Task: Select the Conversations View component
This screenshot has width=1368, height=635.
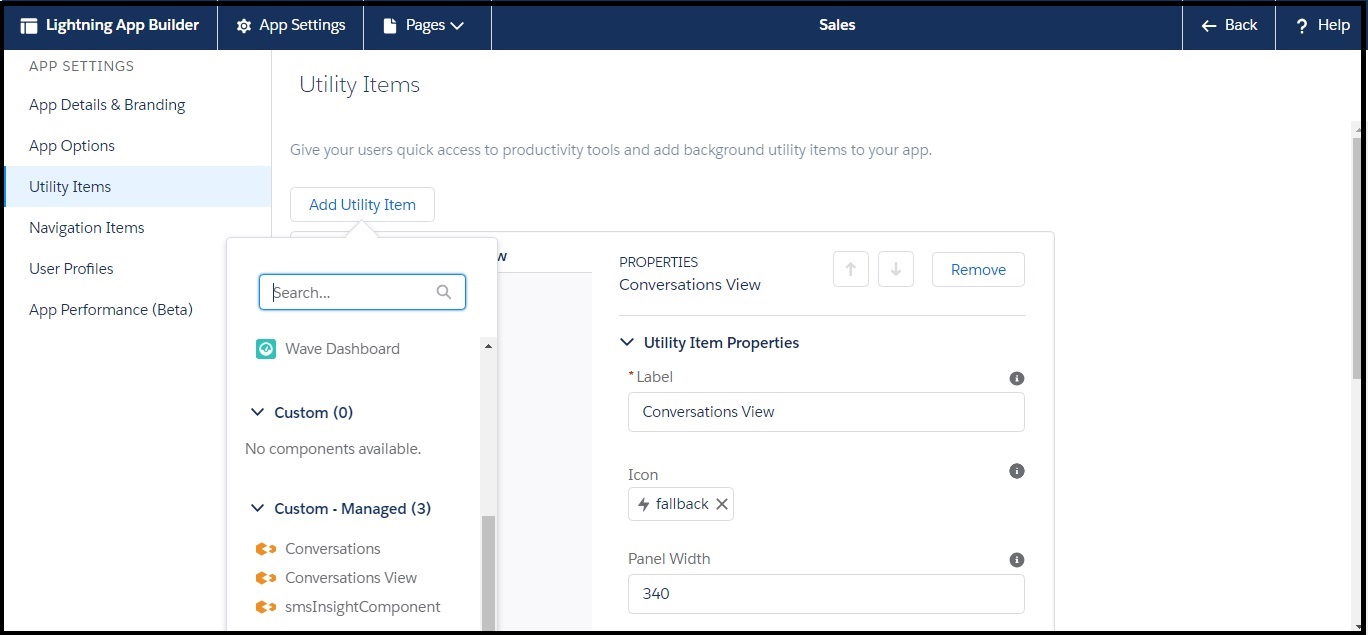Action: tap(351, 578)
